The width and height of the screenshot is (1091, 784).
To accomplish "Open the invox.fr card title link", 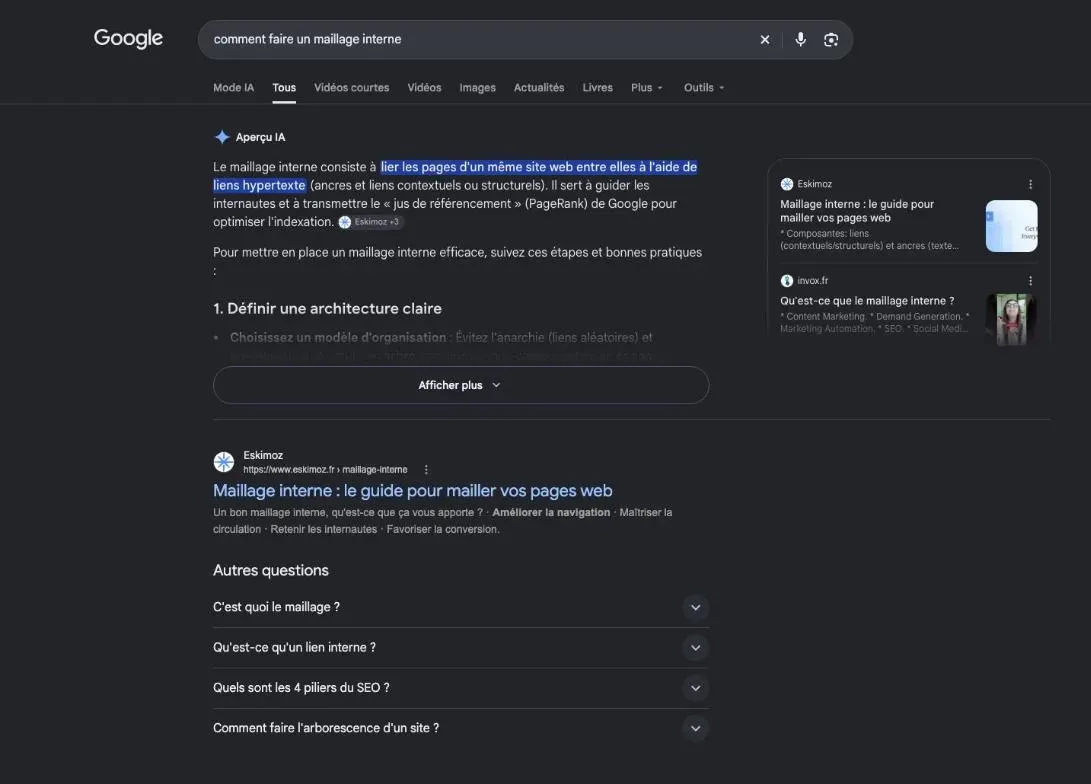I will coord(867,301).
